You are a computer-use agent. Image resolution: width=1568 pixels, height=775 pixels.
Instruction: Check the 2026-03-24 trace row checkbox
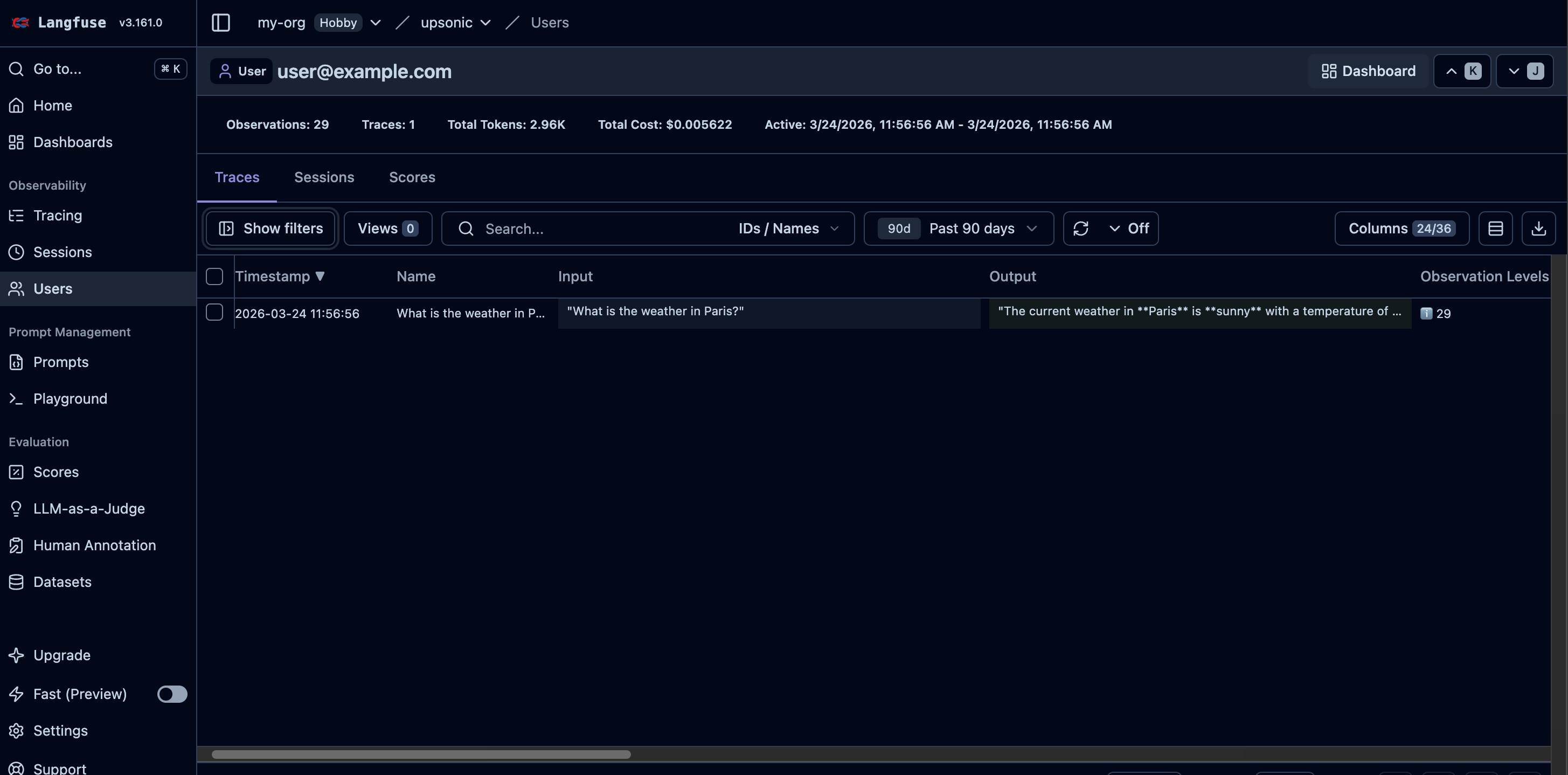(x=214, y=312)
